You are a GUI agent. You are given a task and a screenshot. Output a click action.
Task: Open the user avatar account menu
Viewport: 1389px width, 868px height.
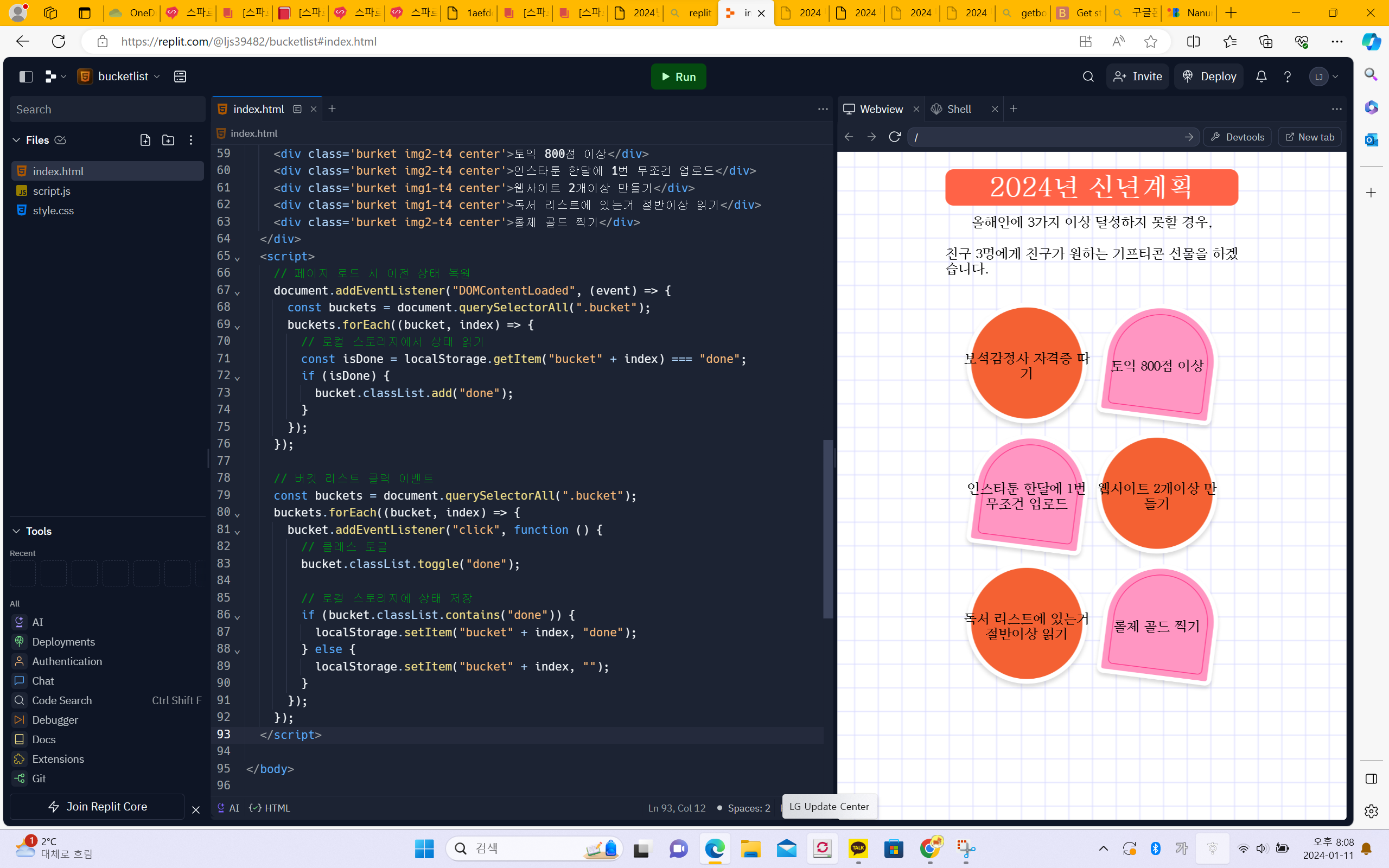pos(1323,76)
